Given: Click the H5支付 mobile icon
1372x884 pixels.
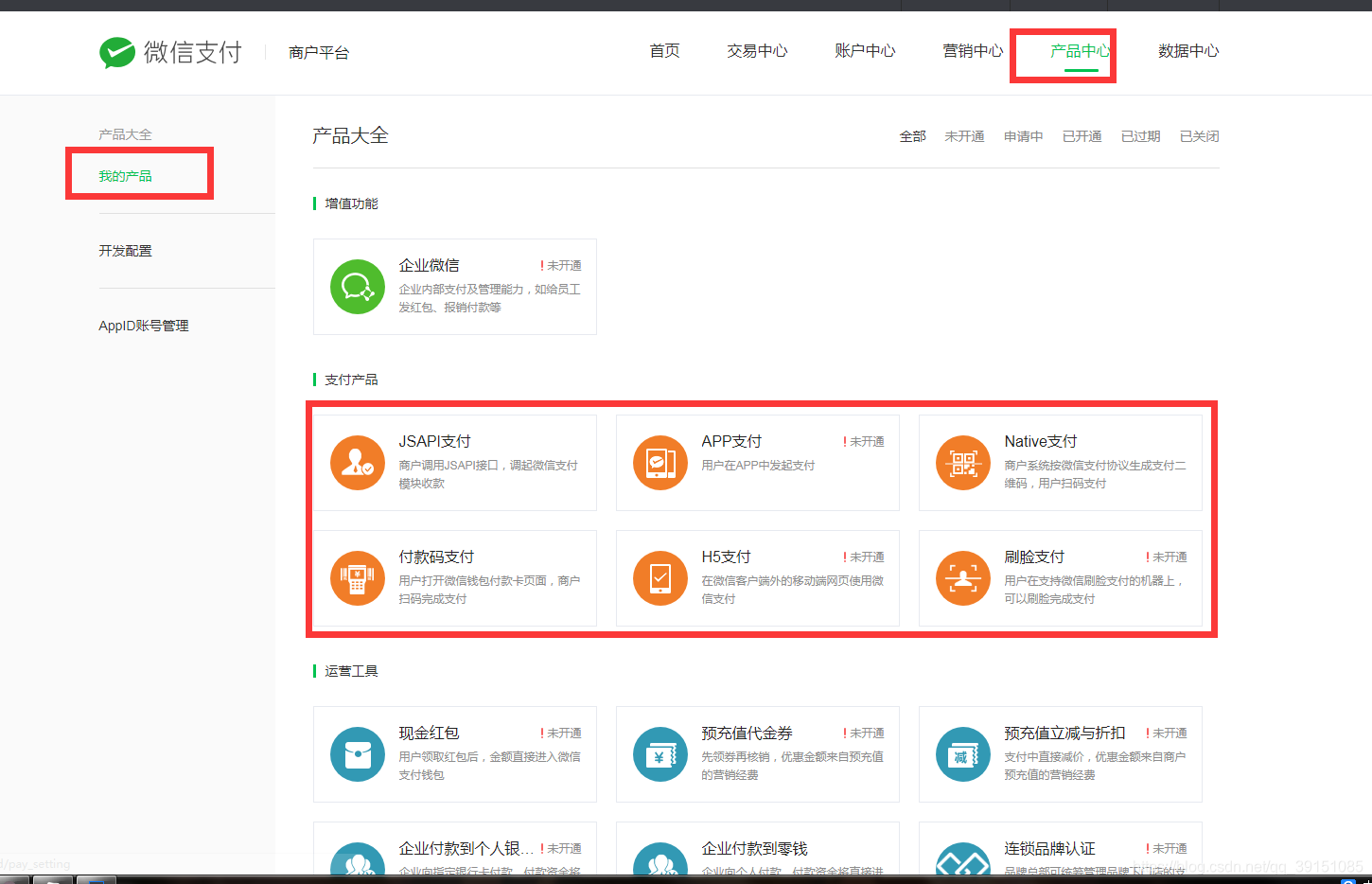Looking at the screenshot, I should (x=660, y=578).
